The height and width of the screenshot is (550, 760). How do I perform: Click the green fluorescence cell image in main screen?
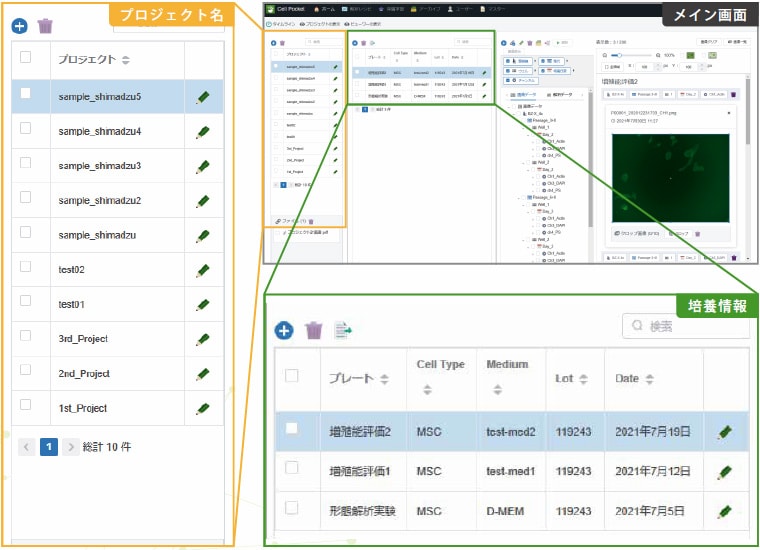[x=670, y=178]
